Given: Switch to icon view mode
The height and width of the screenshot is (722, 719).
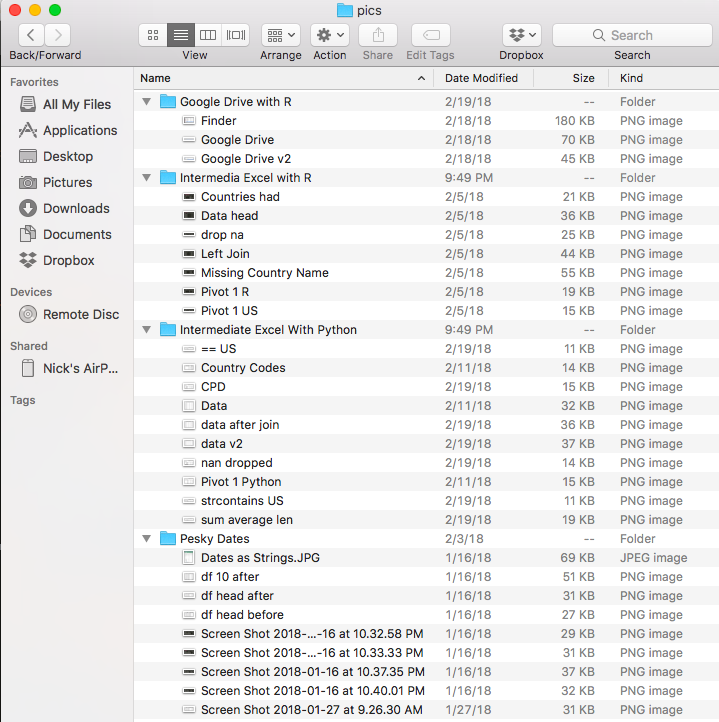Looking at the screenshot, I should tap(153, 35).
